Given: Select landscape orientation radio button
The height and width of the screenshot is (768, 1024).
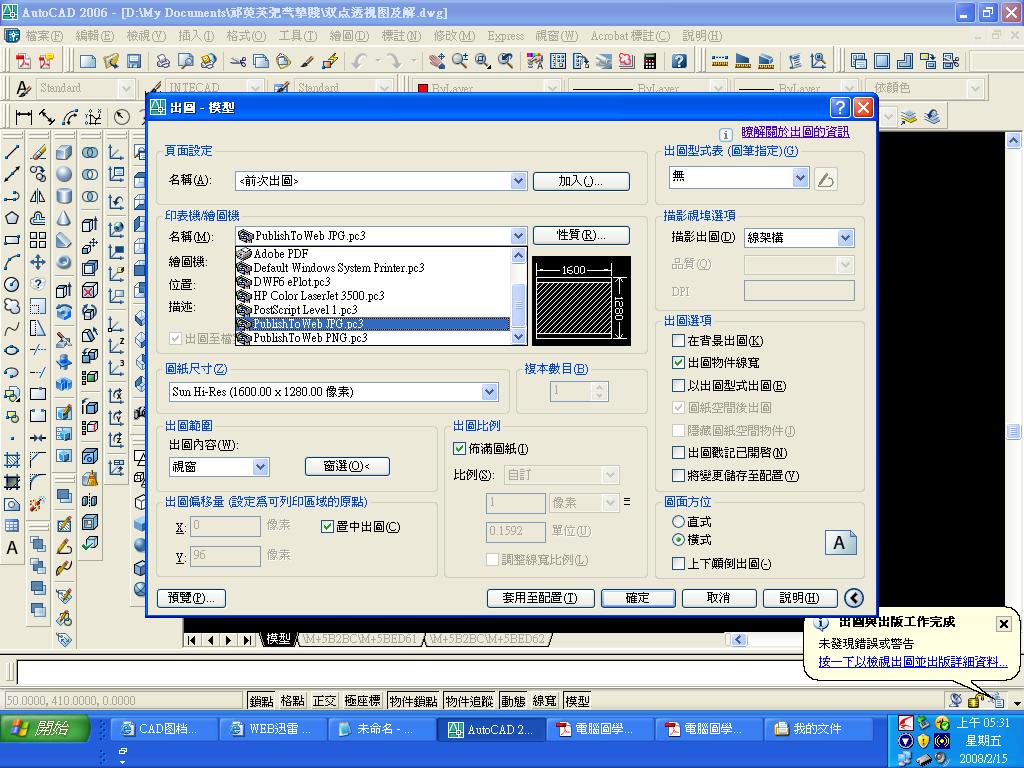Looking at the screenshot, I should 678,539.
